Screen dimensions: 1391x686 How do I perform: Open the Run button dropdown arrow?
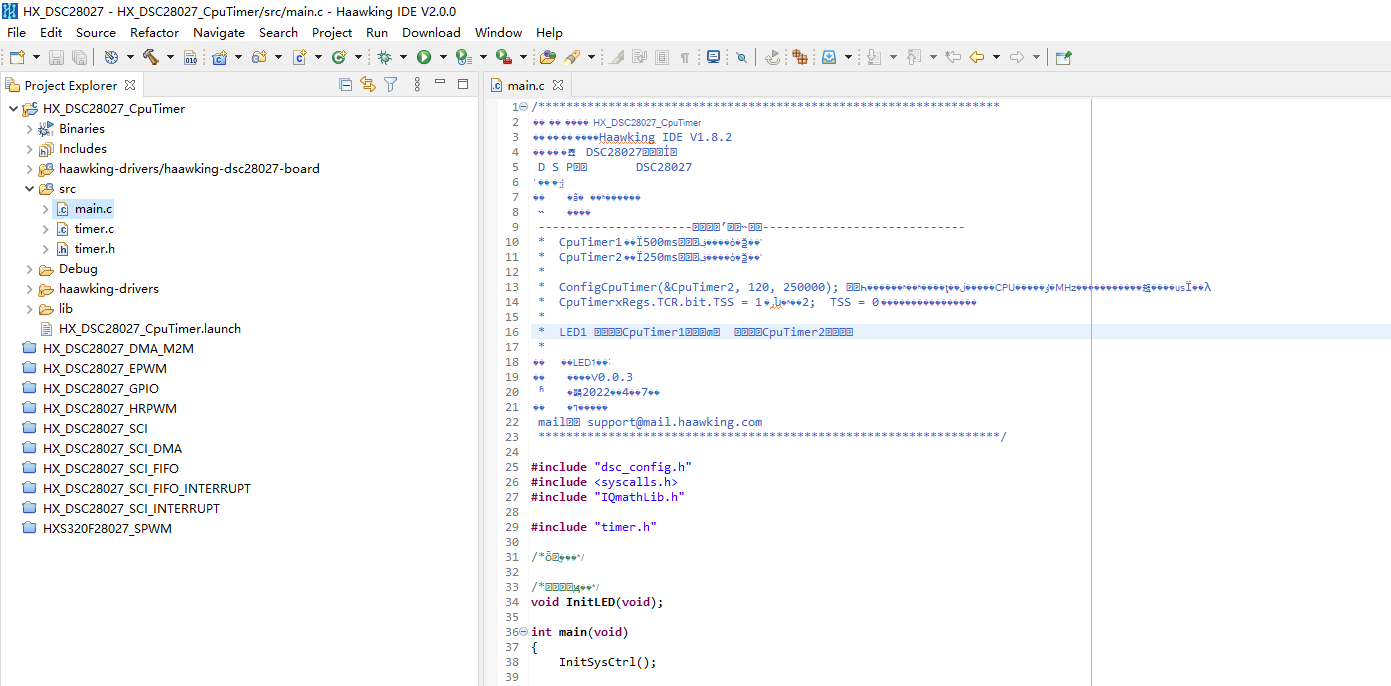(442, 57)
